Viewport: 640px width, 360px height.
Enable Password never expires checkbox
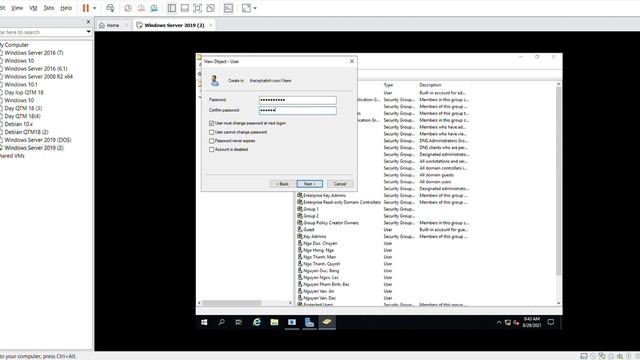pos(211,141)
